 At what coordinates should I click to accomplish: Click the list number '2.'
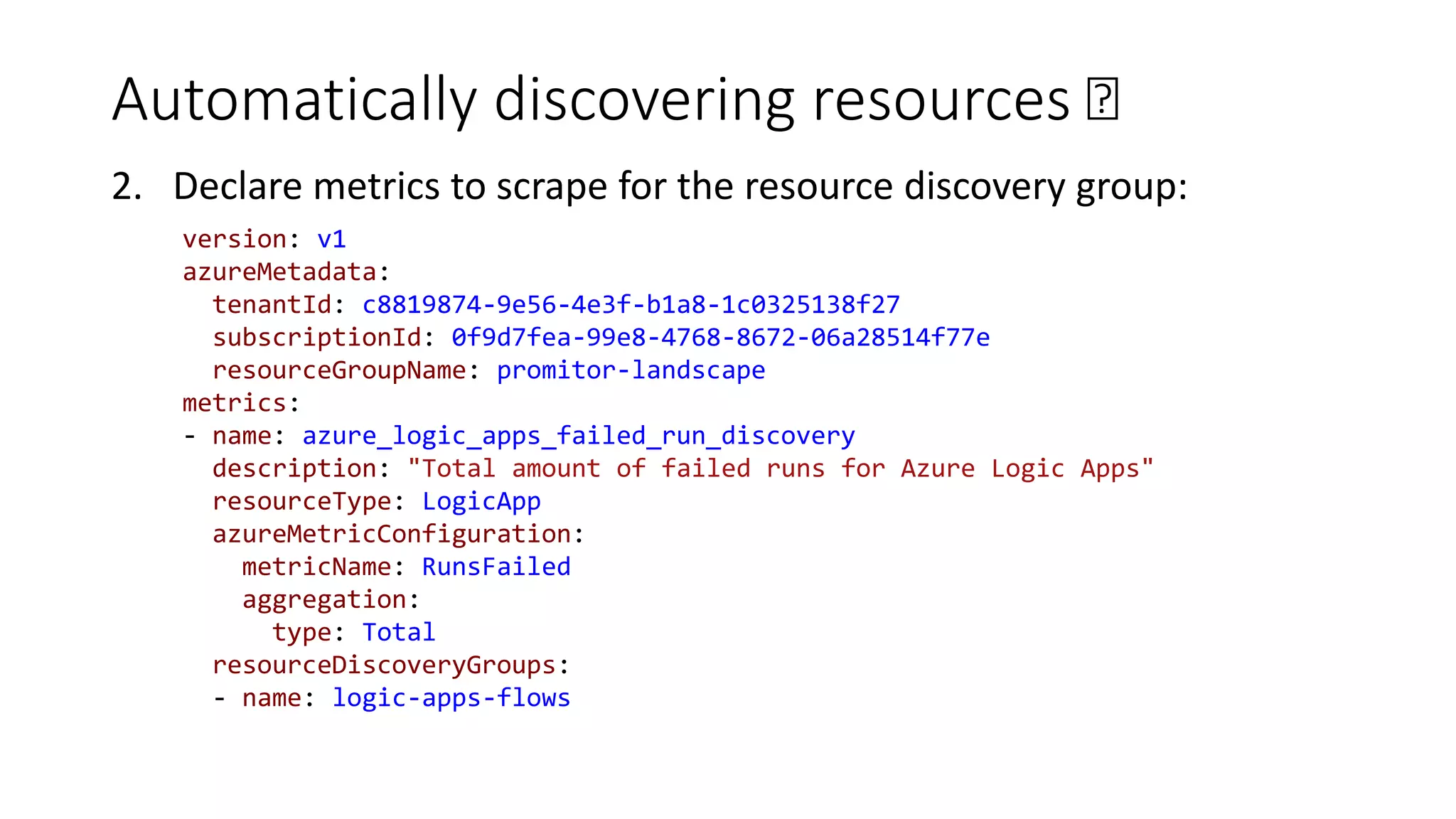pos(127,186)
